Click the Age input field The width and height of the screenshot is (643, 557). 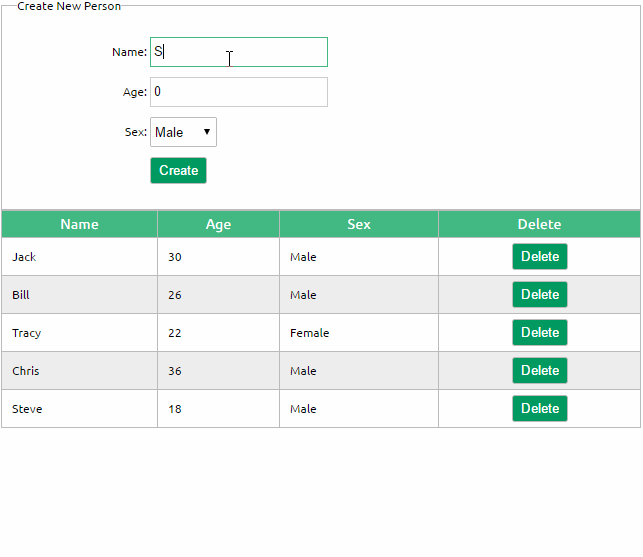pyautogui.click(x=239, y=92)
